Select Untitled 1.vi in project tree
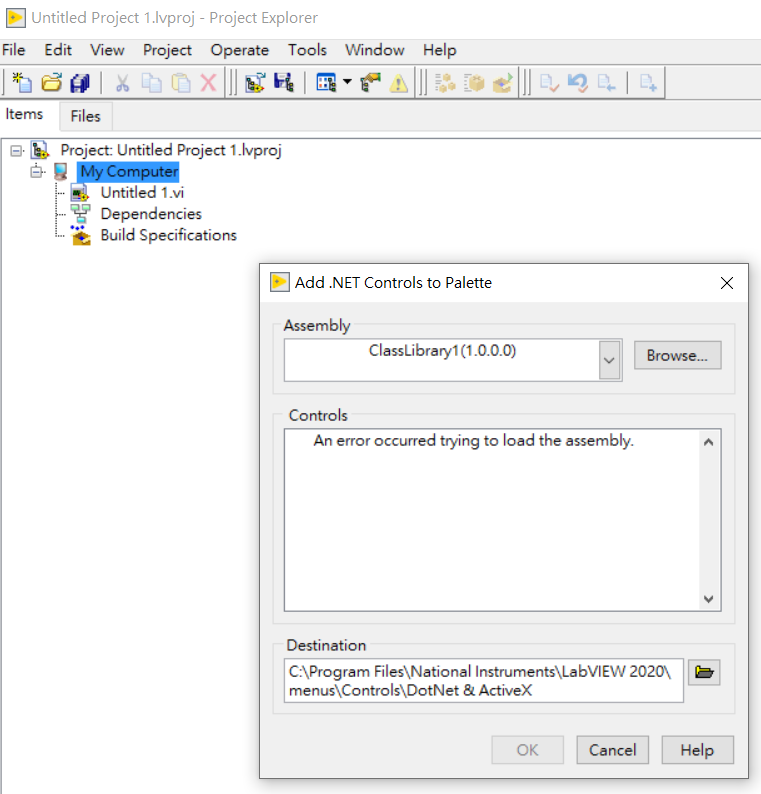The height and width of the screenshot is (794, 761). tap(142, 192)
